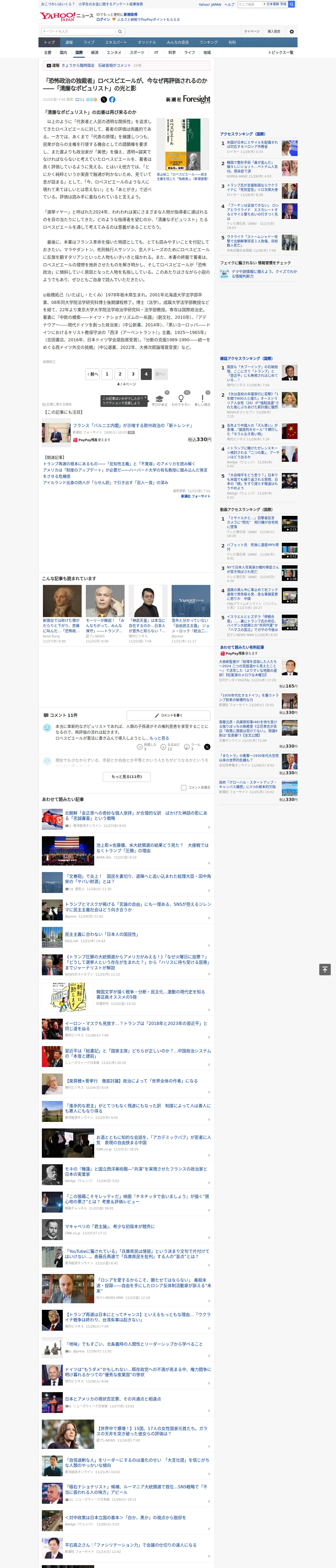Image resolution: width=336 pixels, height=1568 pixels.
Task: Expand all comments with もっと見る(11件)
Action: click(x=127, y=777)
